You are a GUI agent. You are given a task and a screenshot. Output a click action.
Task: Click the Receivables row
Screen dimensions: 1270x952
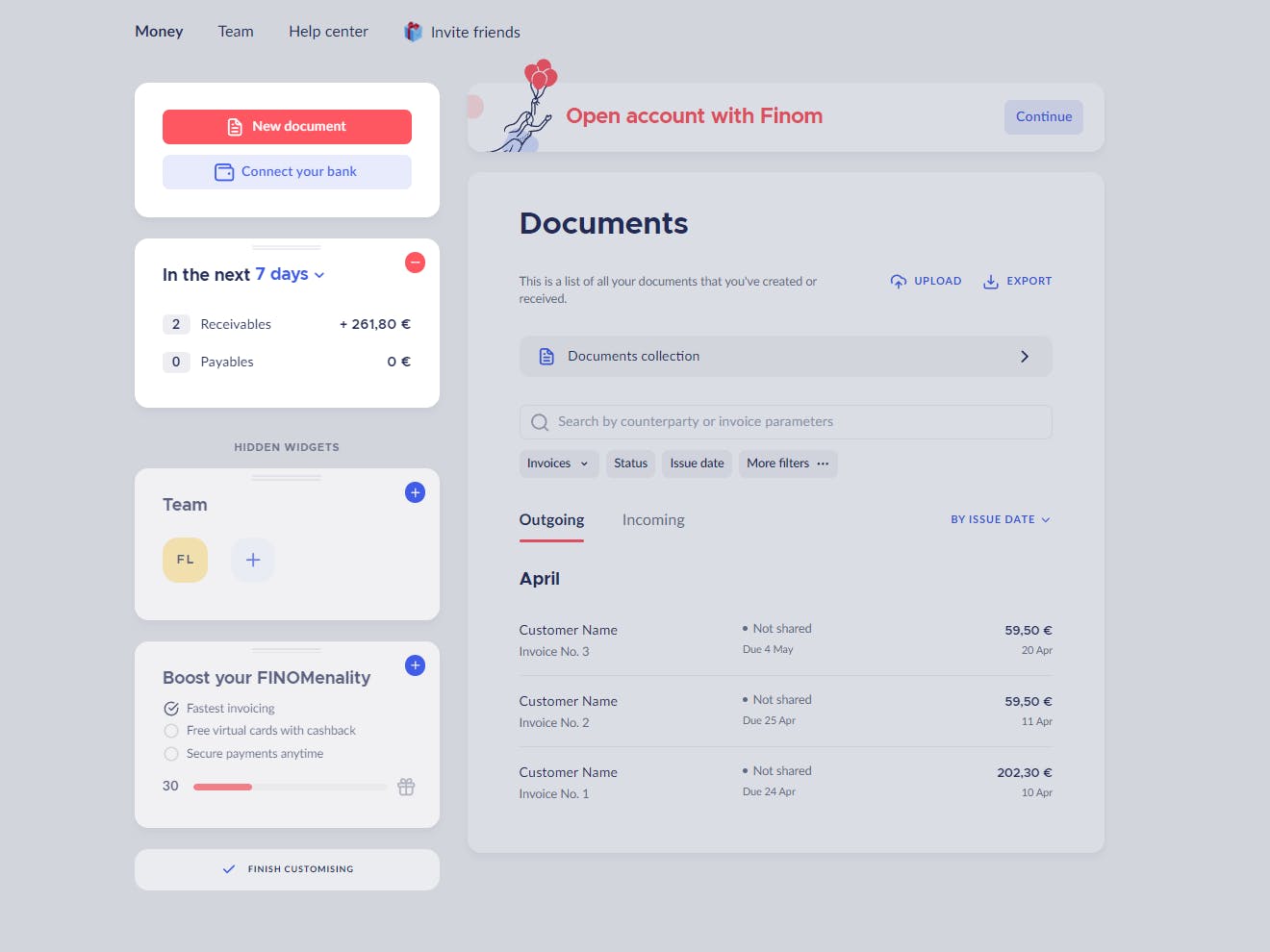(x=287, y=325)
